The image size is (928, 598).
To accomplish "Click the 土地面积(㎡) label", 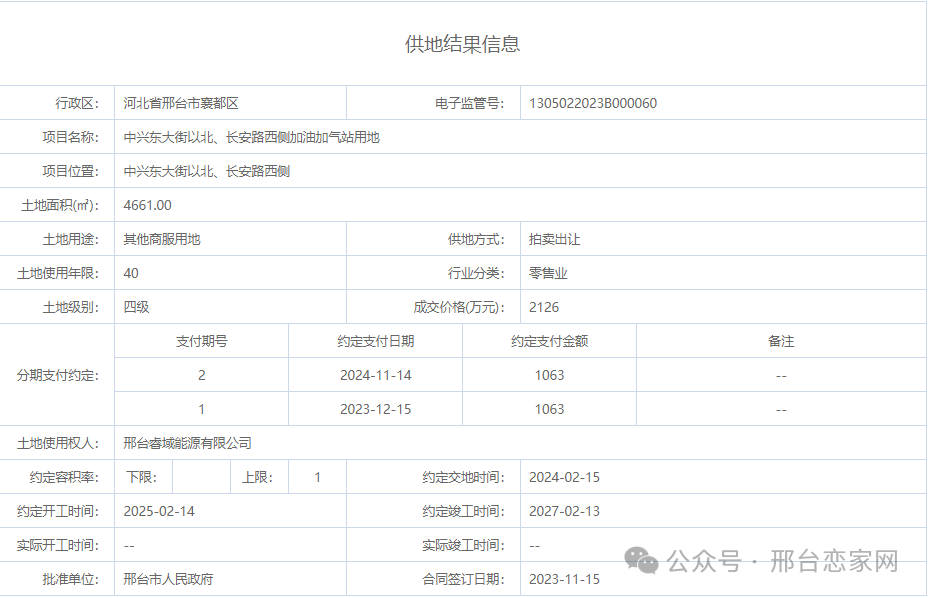I will tap(60, 205).
